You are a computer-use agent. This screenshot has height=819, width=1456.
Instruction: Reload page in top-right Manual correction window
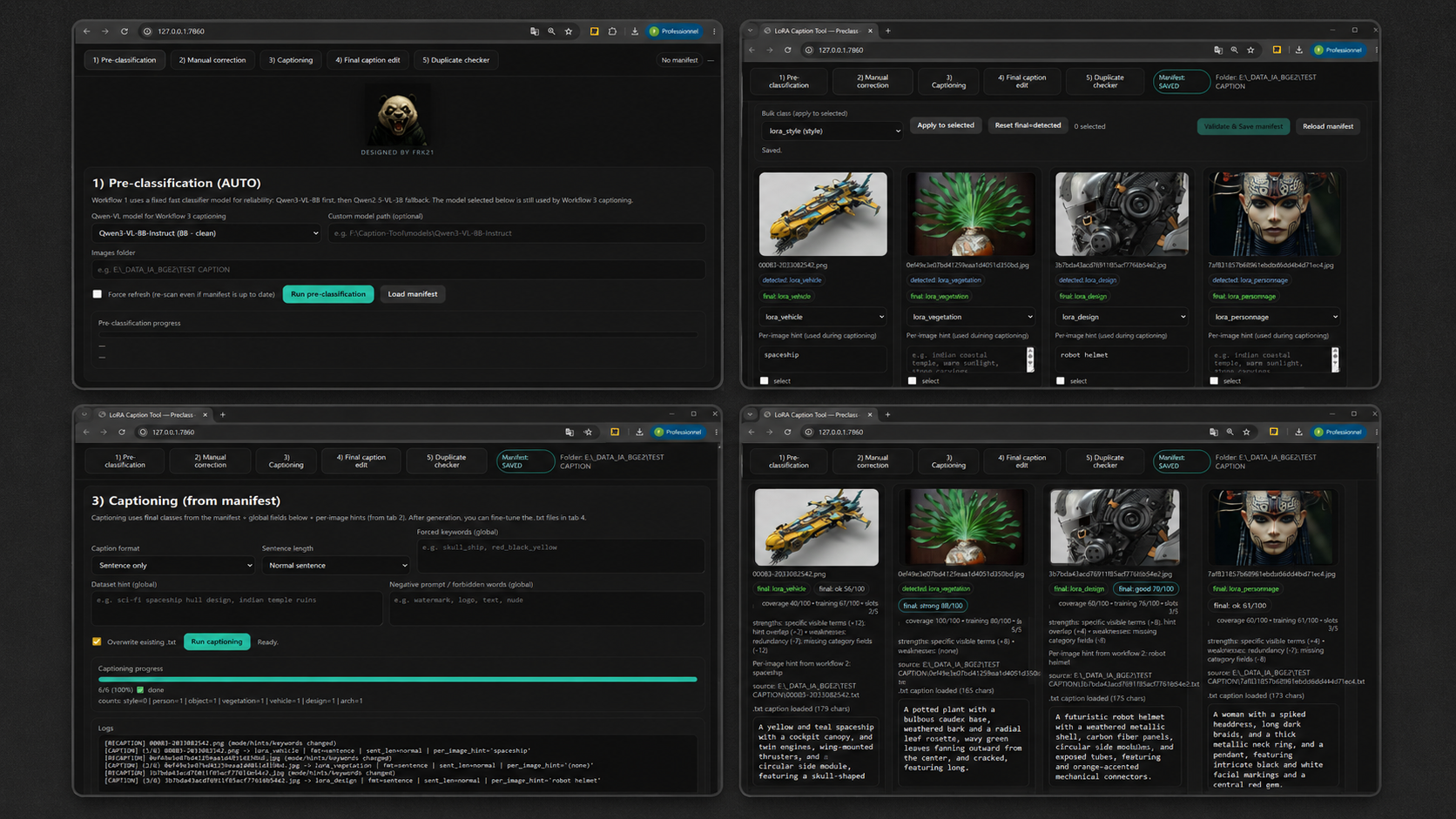click(x=788, y=50)
